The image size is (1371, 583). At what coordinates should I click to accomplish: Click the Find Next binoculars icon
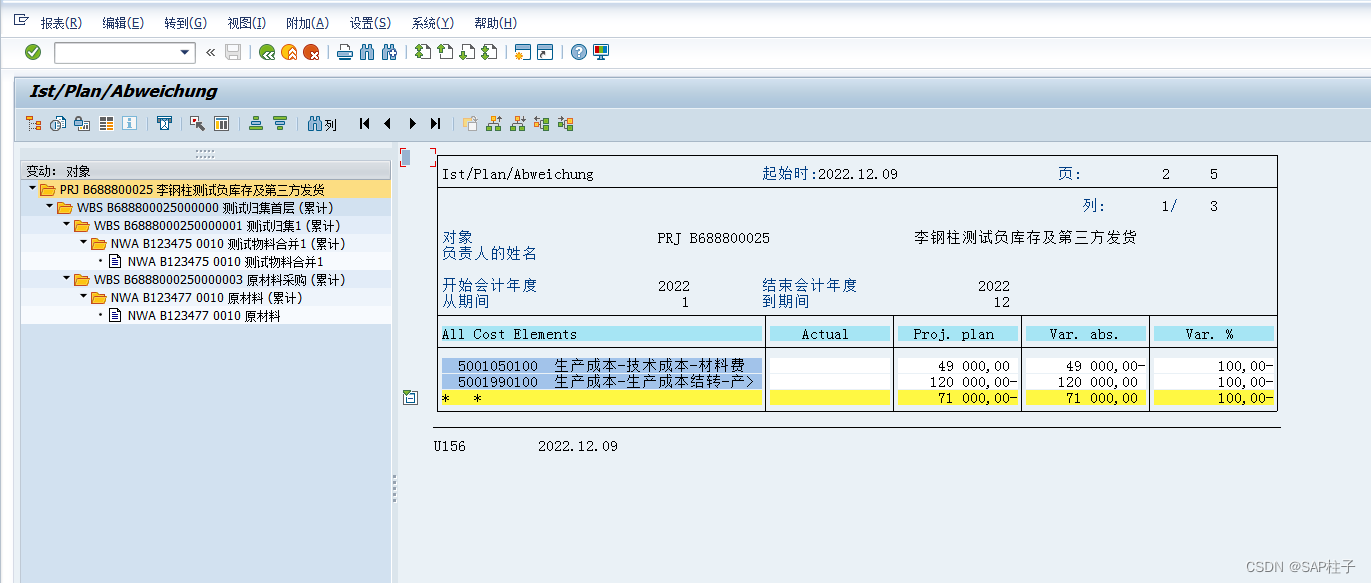389,52
